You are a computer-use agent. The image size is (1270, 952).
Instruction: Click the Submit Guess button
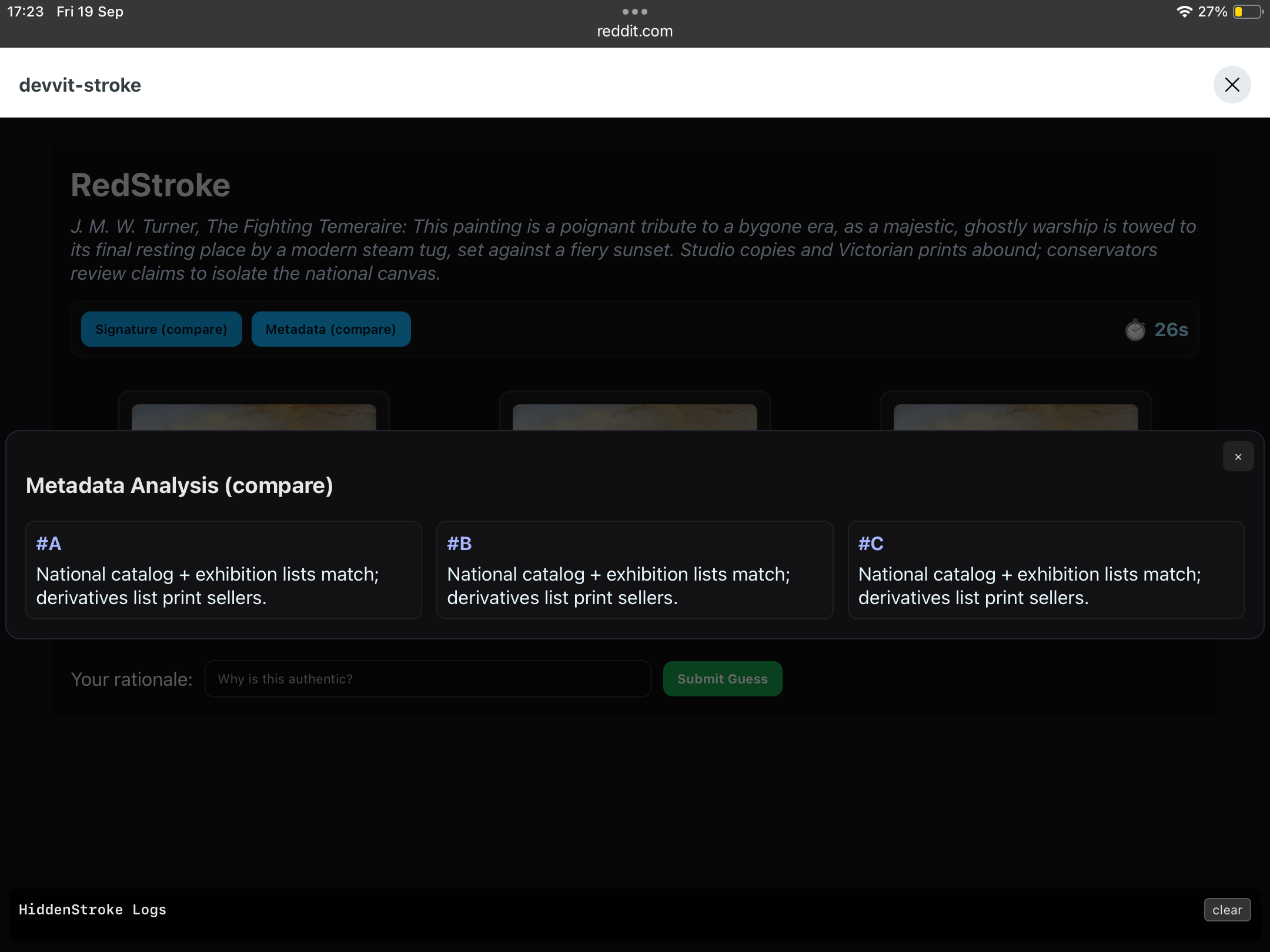722,679
